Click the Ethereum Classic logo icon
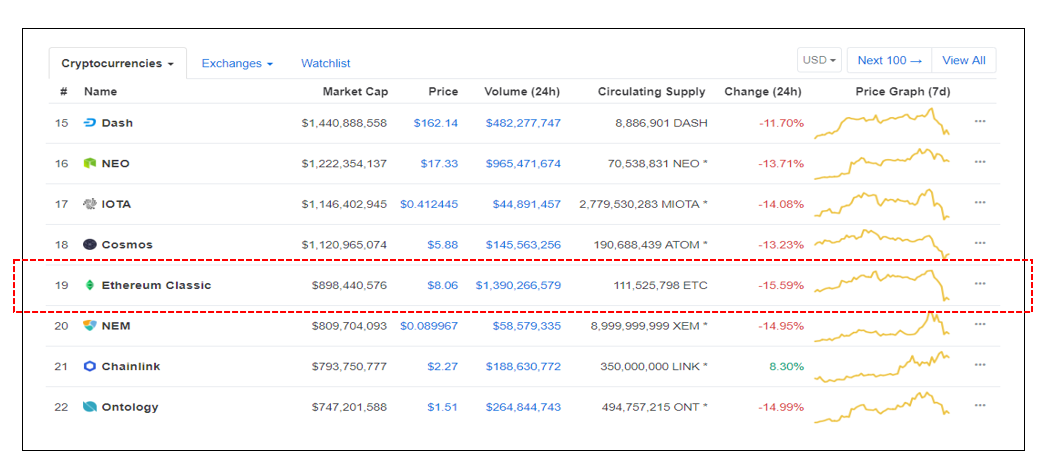The image size is (1048, 467). (x=90, y=285)
